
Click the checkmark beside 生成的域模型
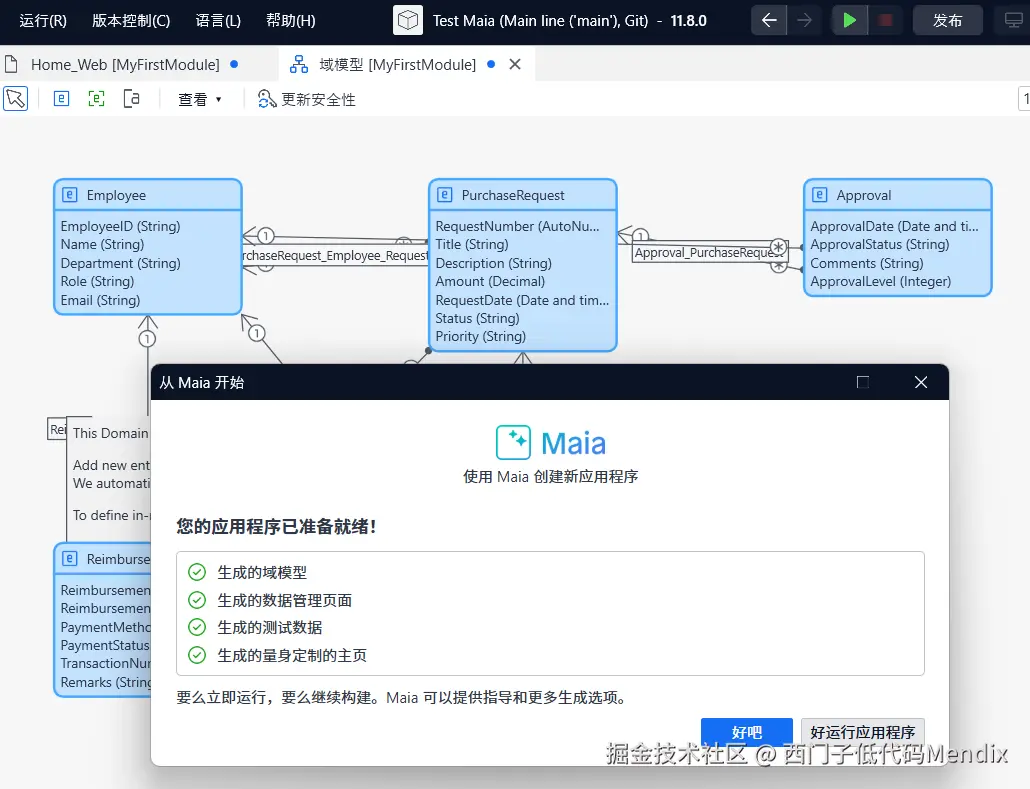pyautogui.click(x=197, y=572)
